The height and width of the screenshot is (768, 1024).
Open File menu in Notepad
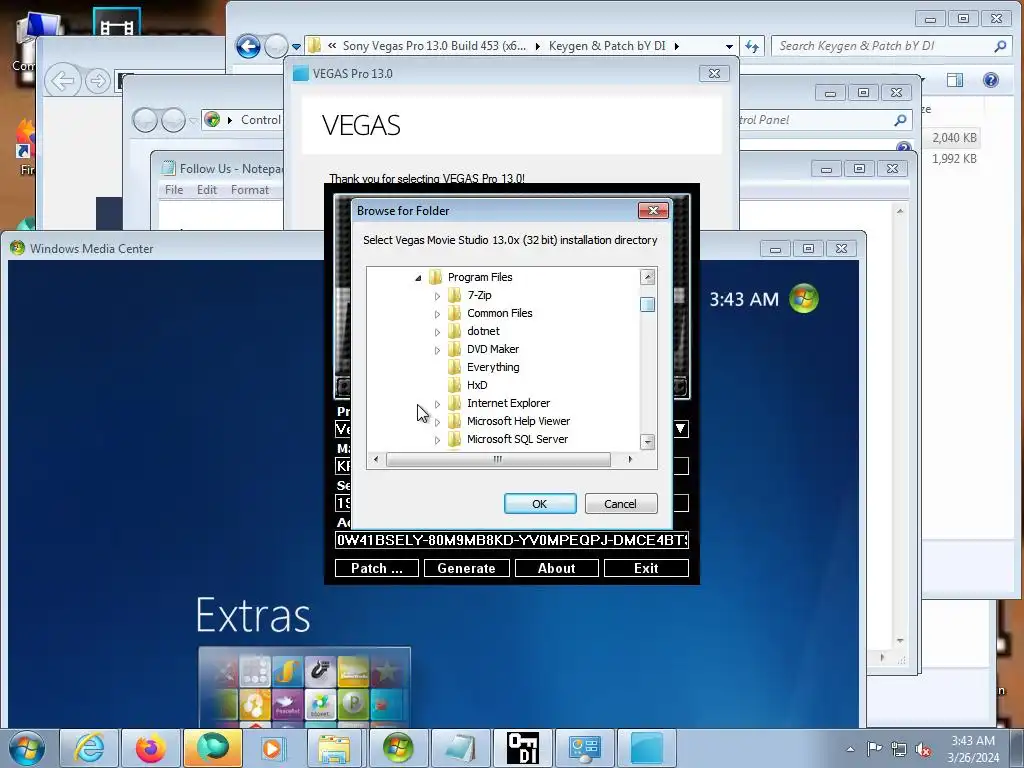tap(174, 190)
